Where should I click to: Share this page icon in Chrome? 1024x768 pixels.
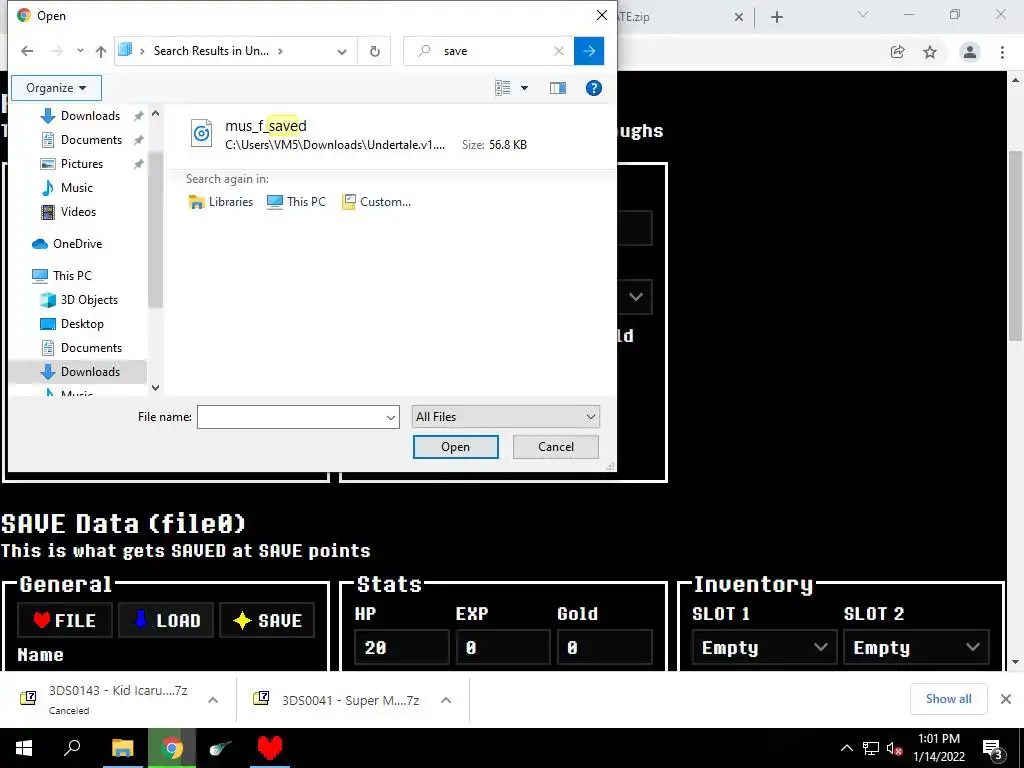898,52
